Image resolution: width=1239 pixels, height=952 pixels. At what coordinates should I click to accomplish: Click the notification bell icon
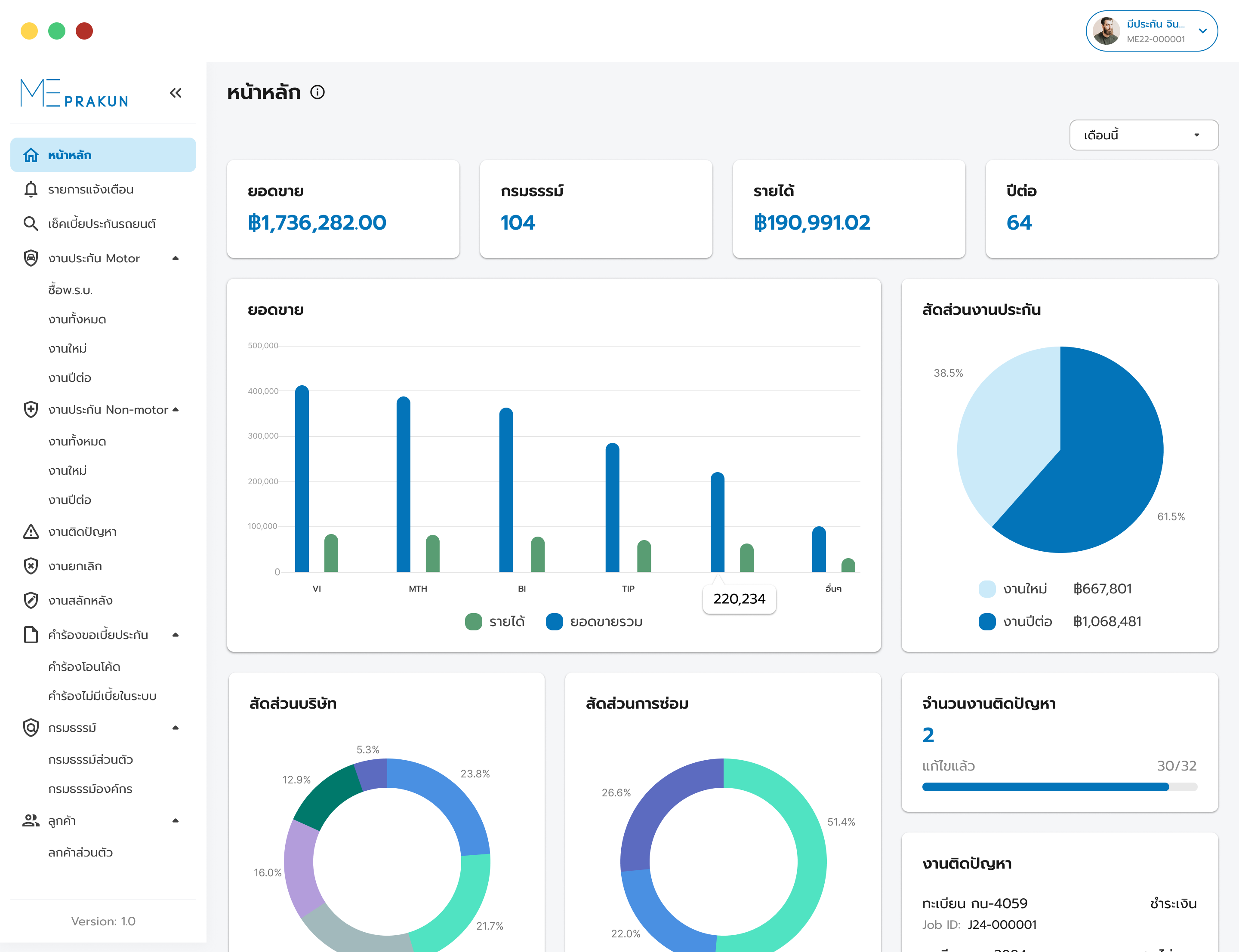(31, 189)
